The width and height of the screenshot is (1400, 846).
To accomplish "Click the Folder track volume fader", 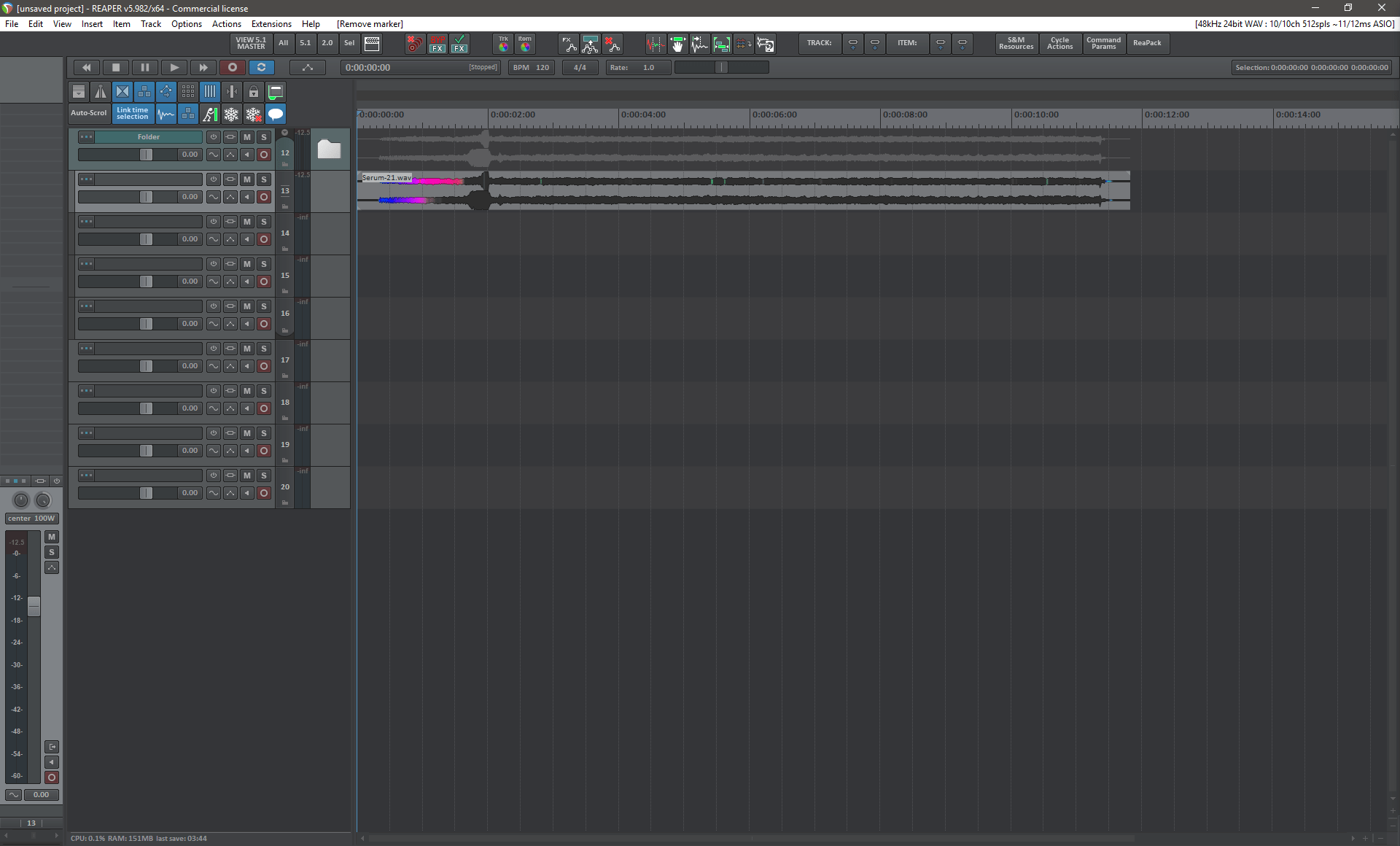I will tap(146, 155).
